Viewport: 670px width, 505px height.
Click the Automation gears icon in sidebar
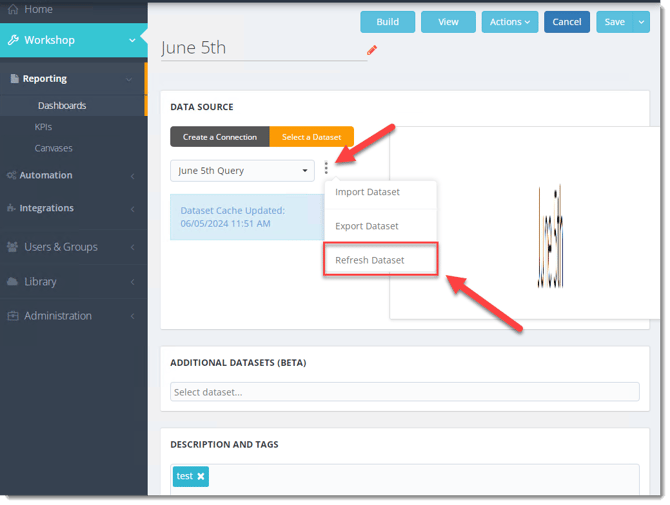pos(12,175)
